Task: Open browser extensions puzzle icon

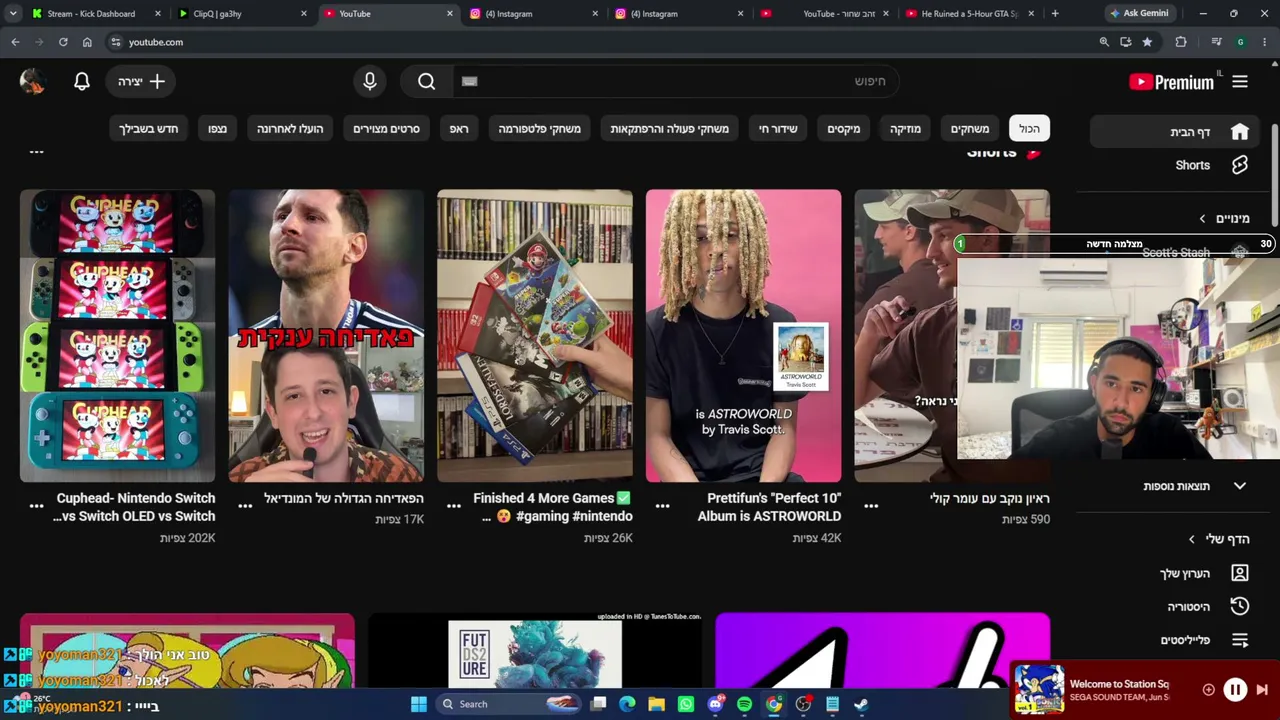Action: pos(1181,42)
